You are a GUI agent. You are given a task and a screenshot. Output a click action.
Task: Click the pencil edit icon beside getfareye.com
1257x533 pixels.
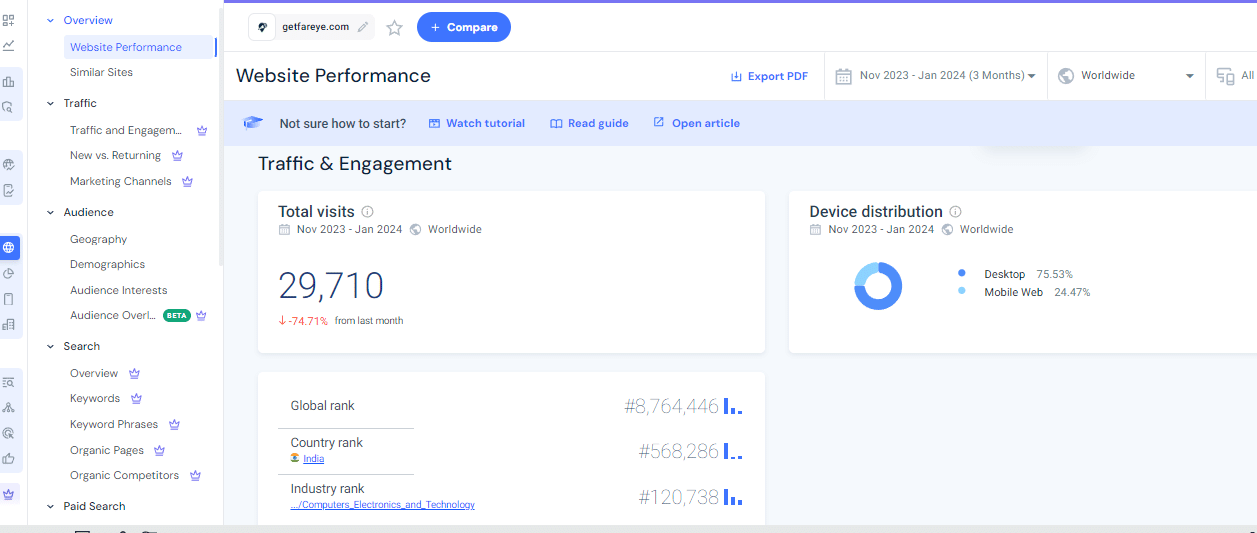[363, 28]
